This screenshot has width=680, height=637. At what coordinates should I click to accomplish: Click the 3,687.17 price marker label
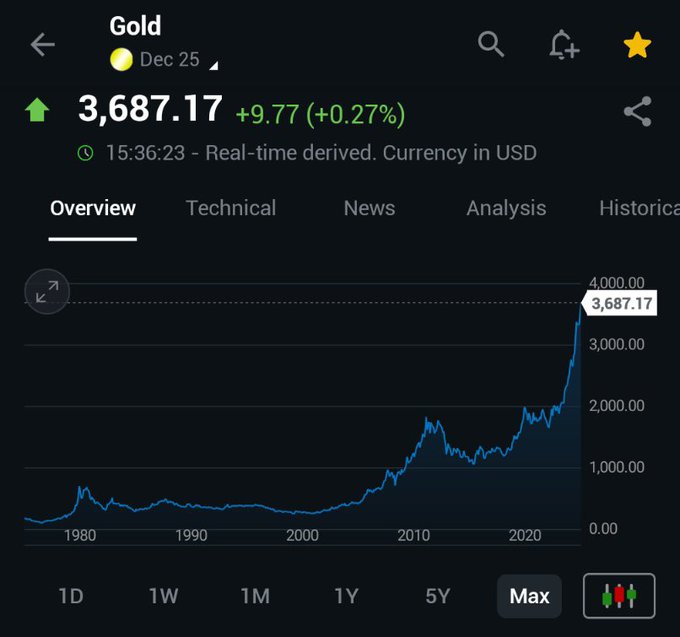coord(619,303)
